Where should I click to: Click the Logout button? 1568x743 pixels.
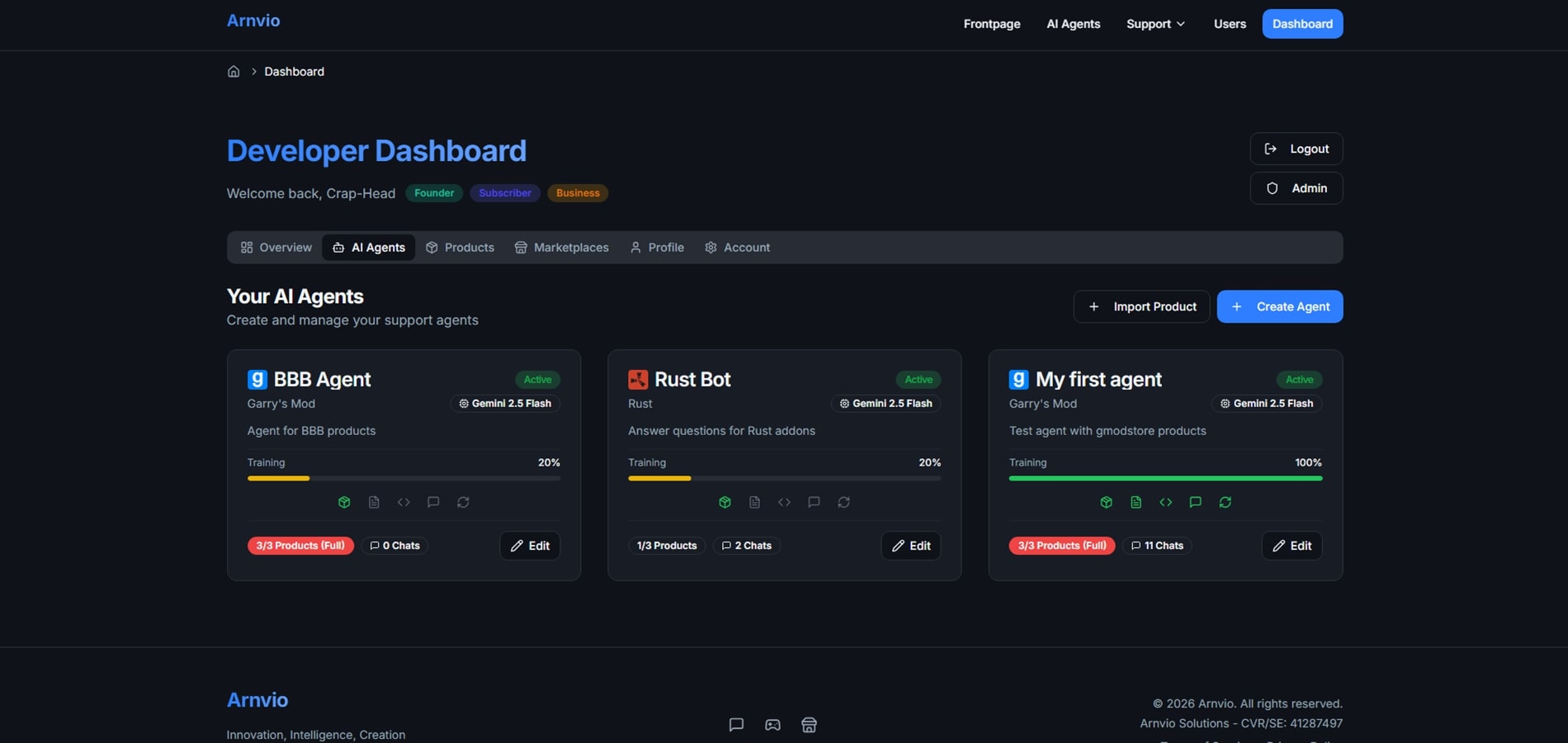pos(1296,149)
